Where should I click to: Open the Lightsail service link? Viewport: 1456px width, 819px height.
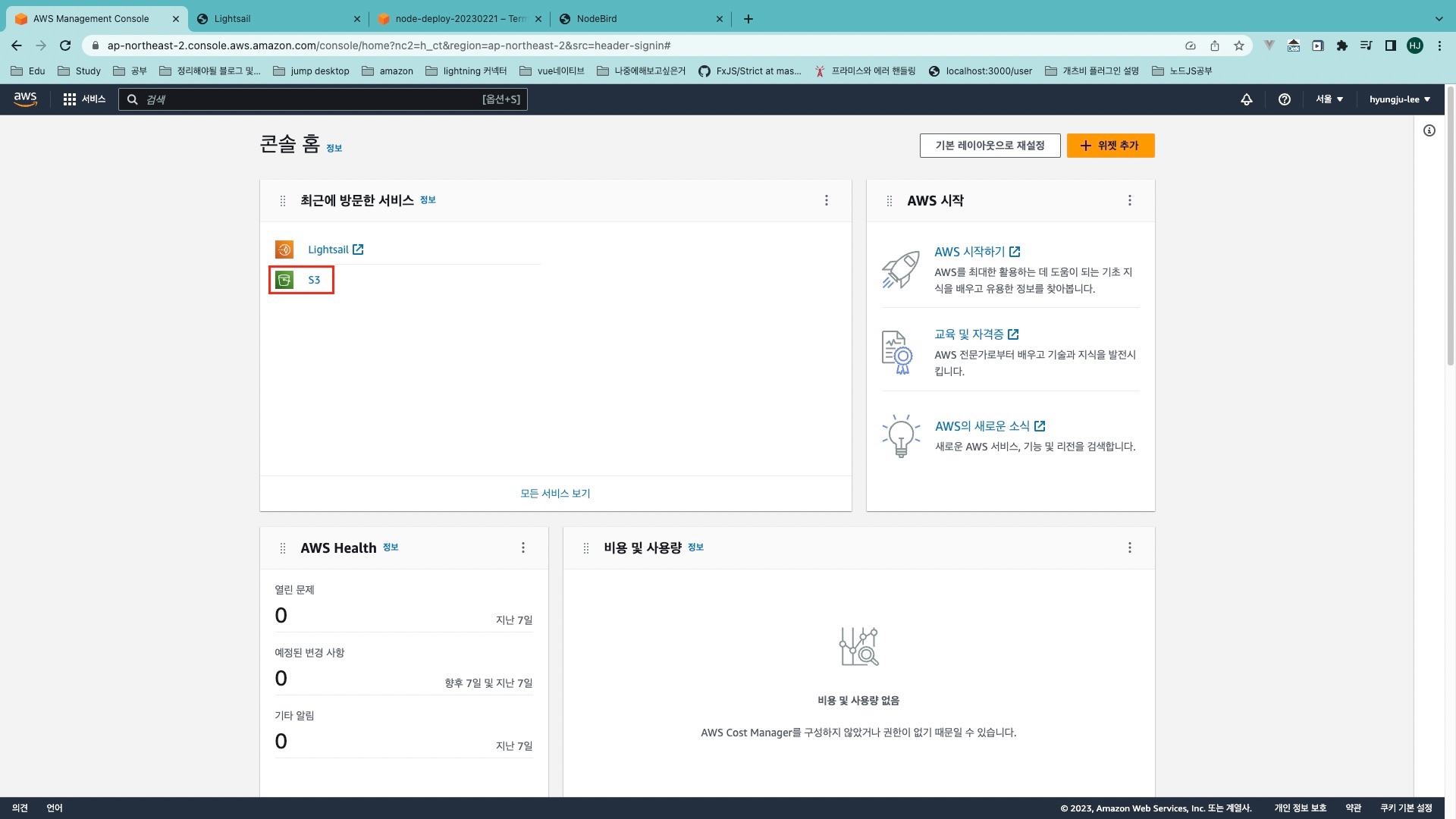coord(335,249)
